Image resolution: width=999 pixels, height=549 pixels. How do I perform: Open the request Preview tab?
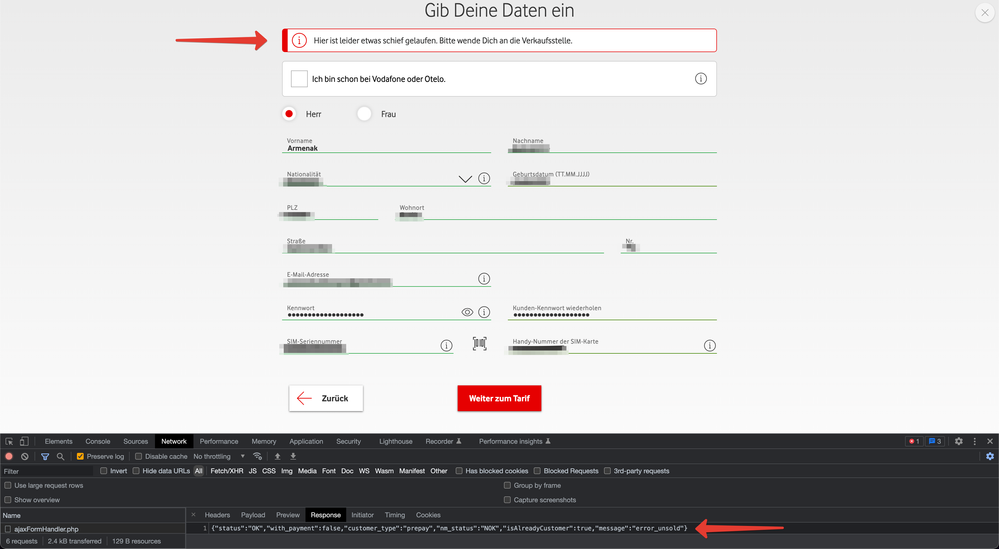pyautogui.click(x=288, y=515)
